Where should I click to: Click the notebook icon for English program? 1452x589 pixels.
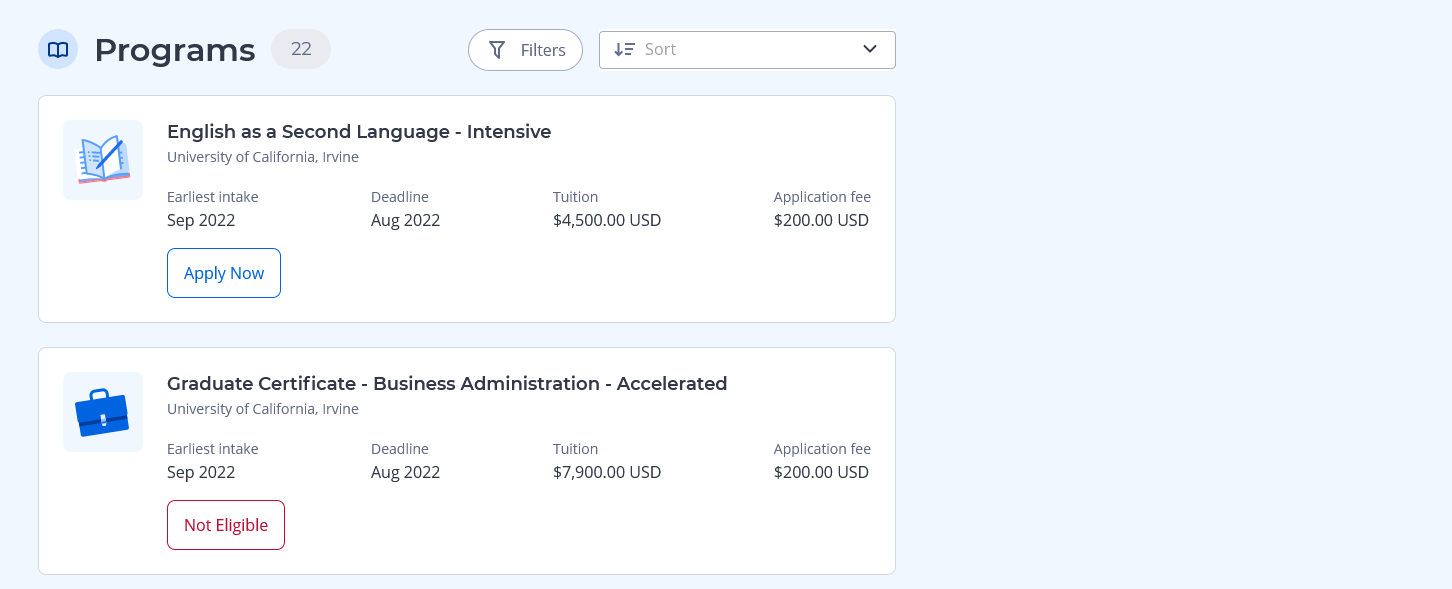(103, 160)
